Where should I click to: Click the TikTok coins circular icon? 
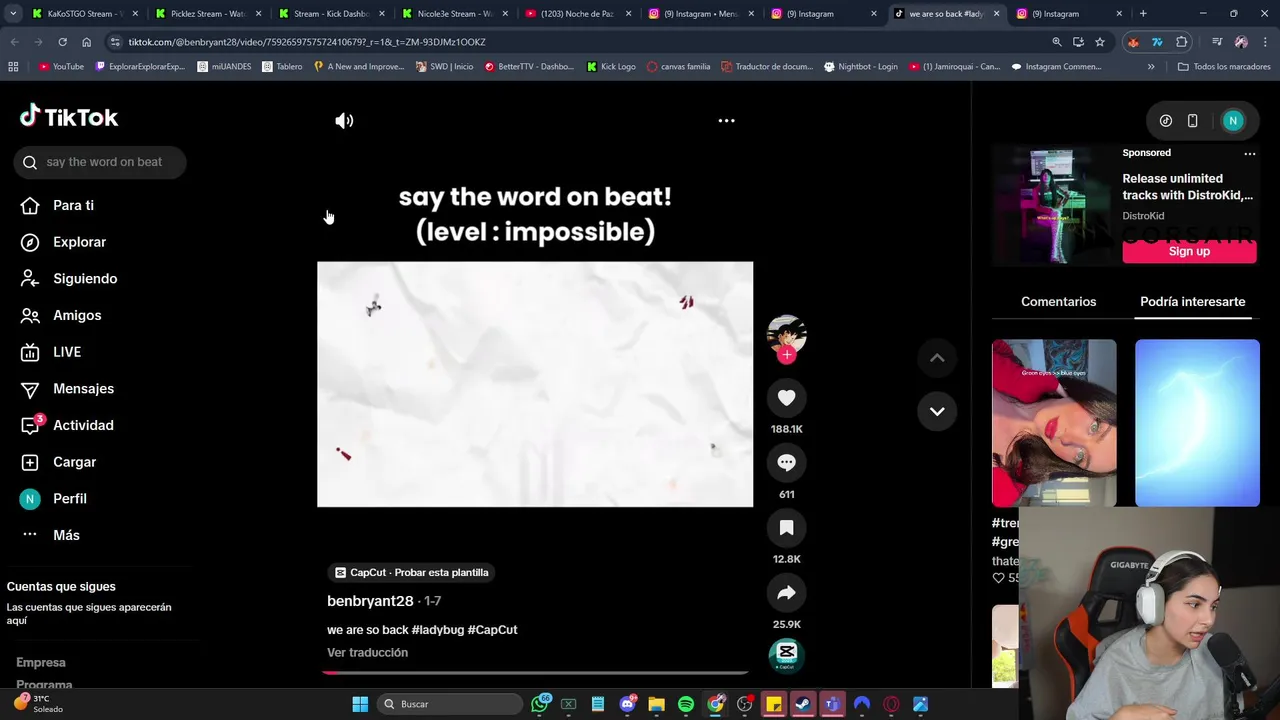click(1166, 121)
